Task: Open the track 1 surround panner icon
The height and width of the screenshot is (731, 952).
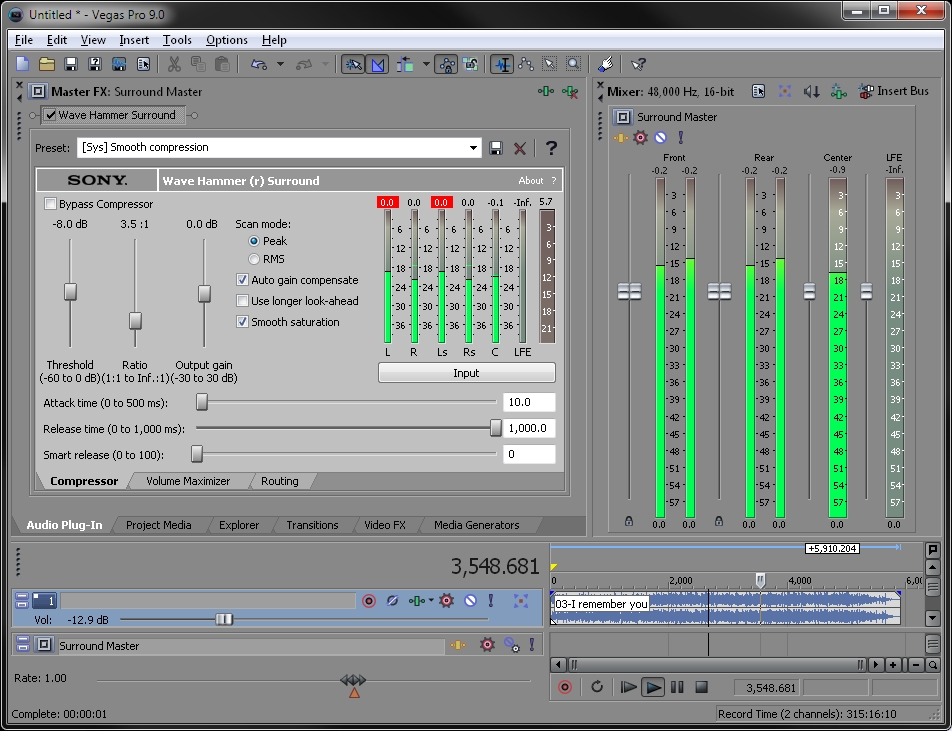Action: (520, 601)
